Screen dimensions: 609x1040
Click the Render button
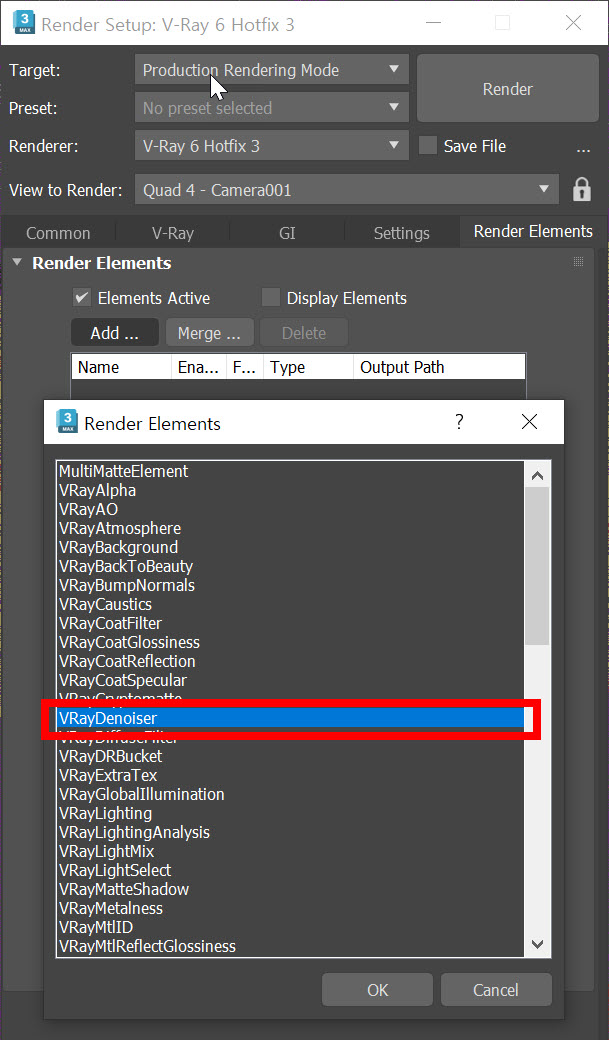(508, 89)
